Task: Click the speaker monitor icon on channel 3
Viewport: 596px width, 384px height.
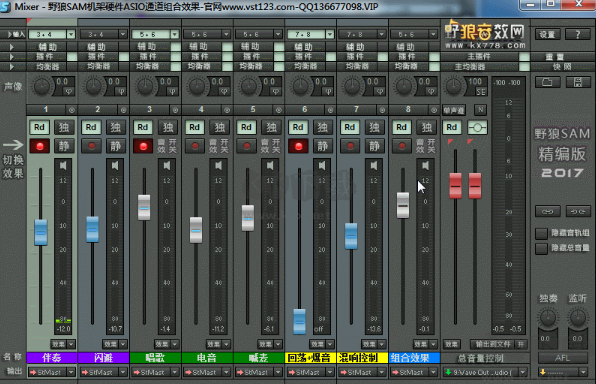Action: [x=166, y=165]
